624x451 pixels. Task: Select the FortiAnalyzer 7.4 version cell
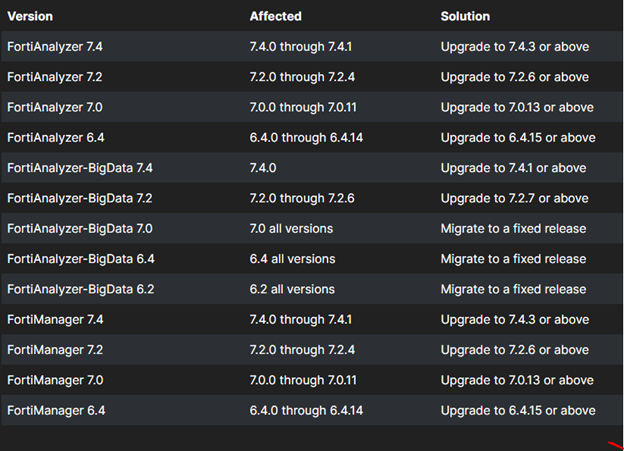click(55, 47)
